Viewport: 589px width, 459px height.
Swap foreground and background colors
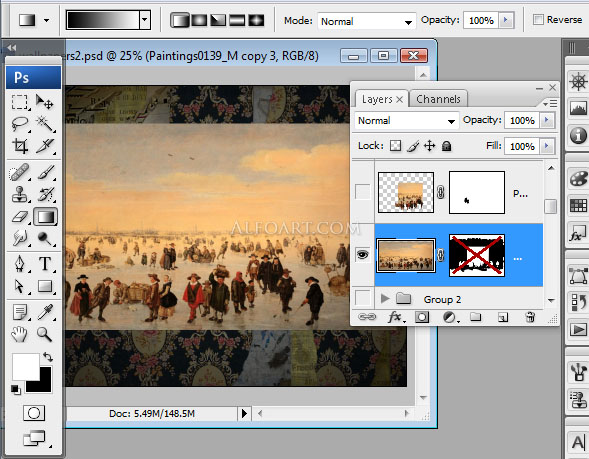click(x=48, y=356)
